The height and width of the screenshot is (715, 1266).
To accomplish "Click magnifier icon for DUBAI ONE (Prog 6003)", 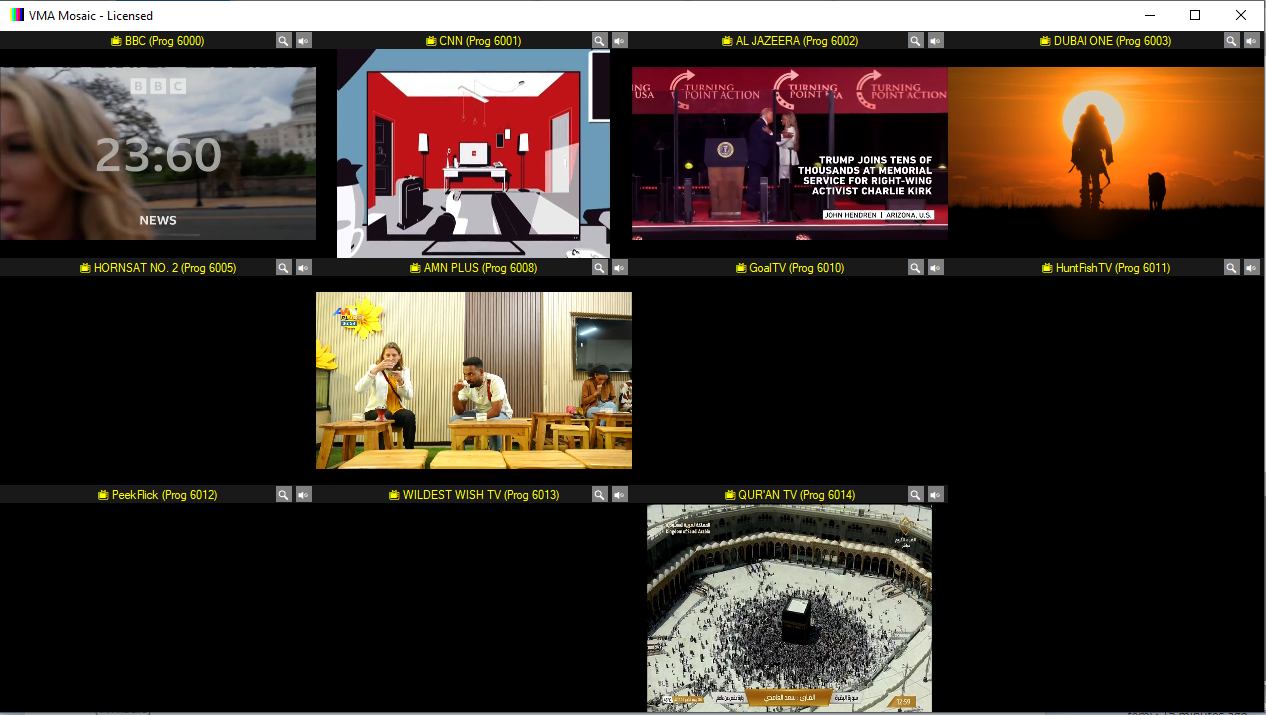I will point(1232,41).
